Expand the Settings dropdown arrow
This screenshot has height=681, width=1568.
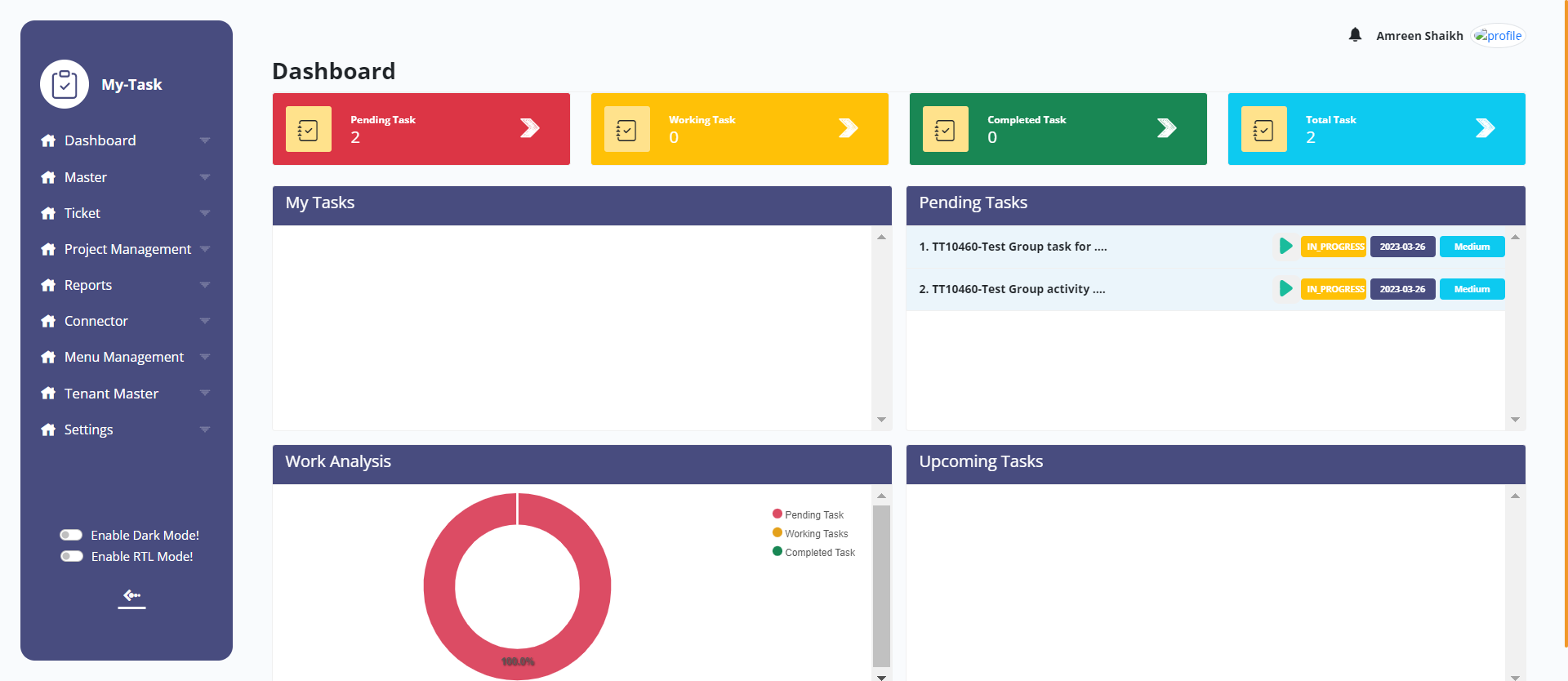pos(205,430)
